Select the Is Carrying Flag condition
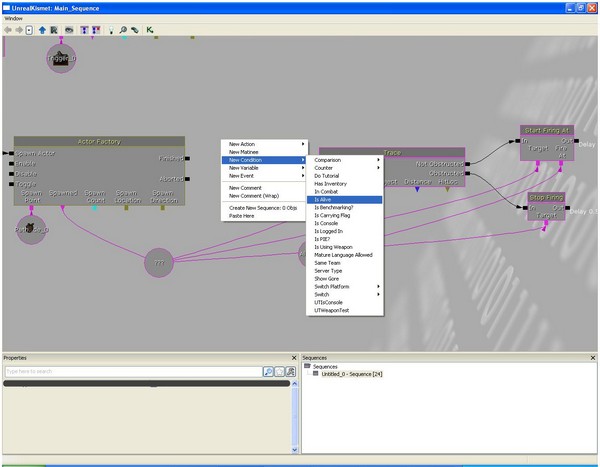 coord(344,215)
